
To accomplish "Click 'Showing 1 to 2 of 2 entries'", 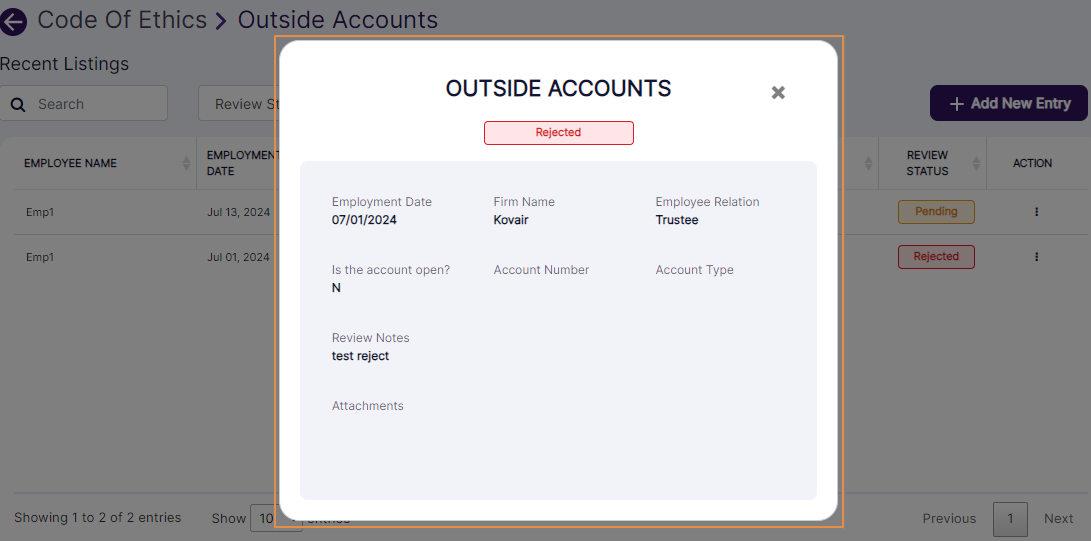I will coord(97,517).
